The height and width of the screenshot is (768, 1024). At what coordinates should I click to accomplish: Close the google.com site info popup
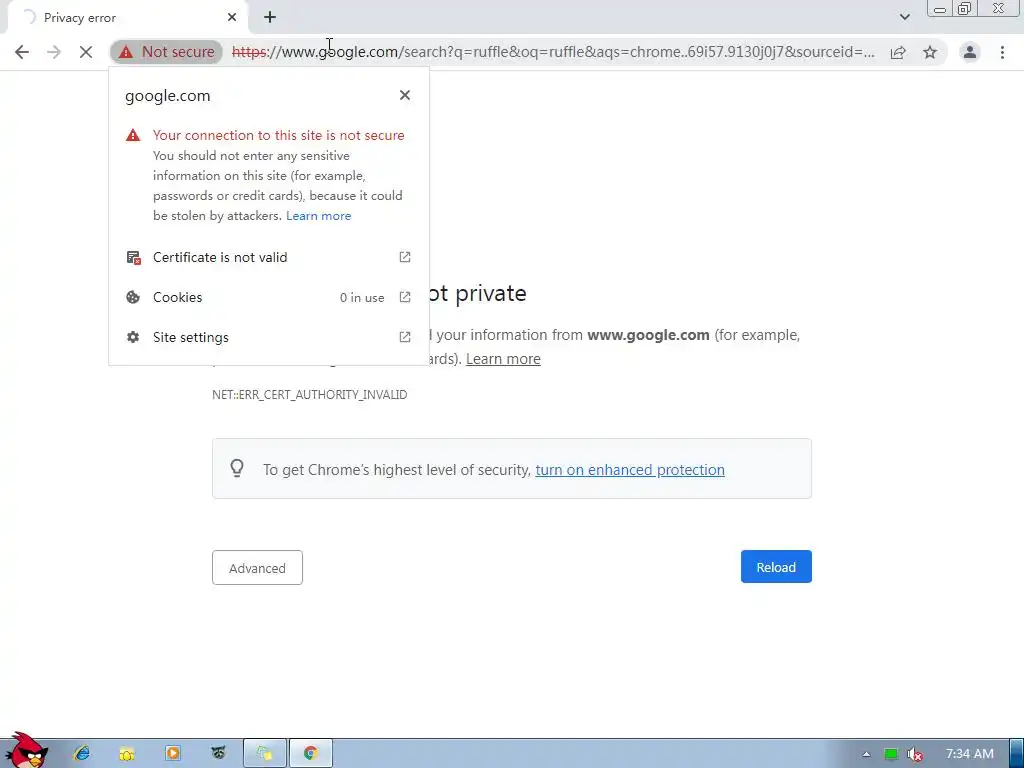pos(405,95)
